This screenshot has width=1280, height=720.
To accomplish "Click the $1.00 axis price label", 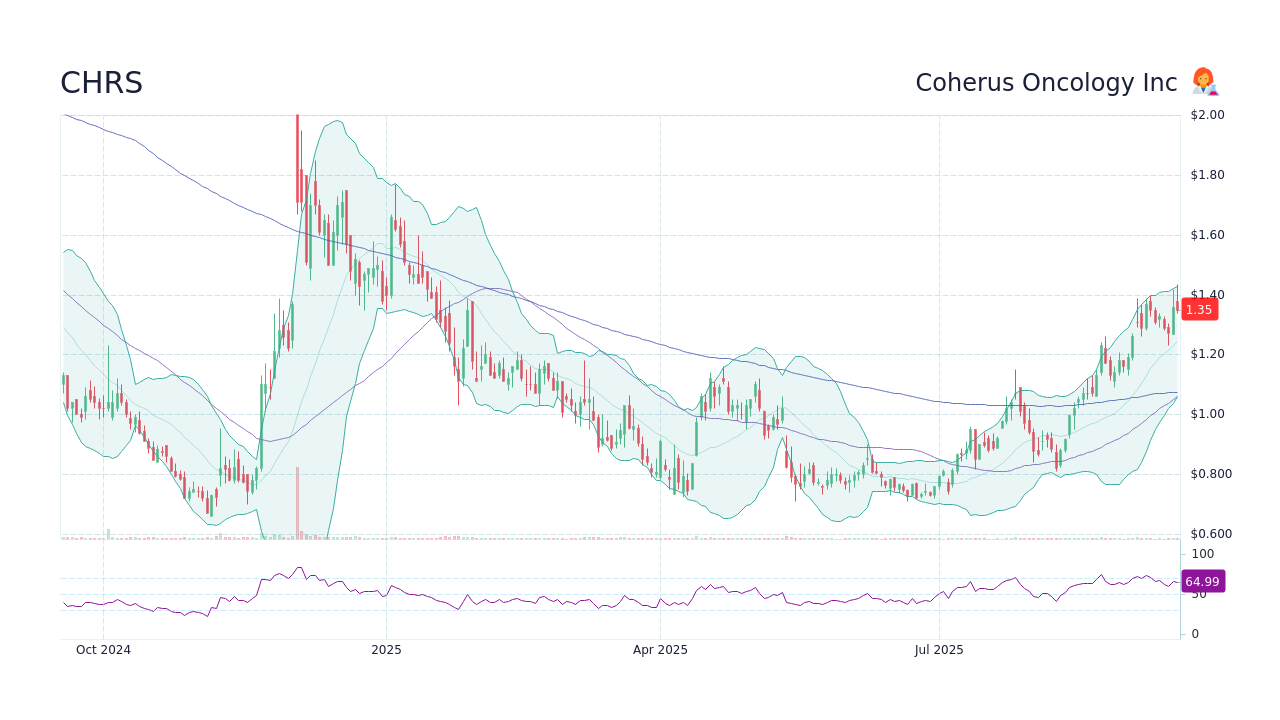I will [1207, 414].
